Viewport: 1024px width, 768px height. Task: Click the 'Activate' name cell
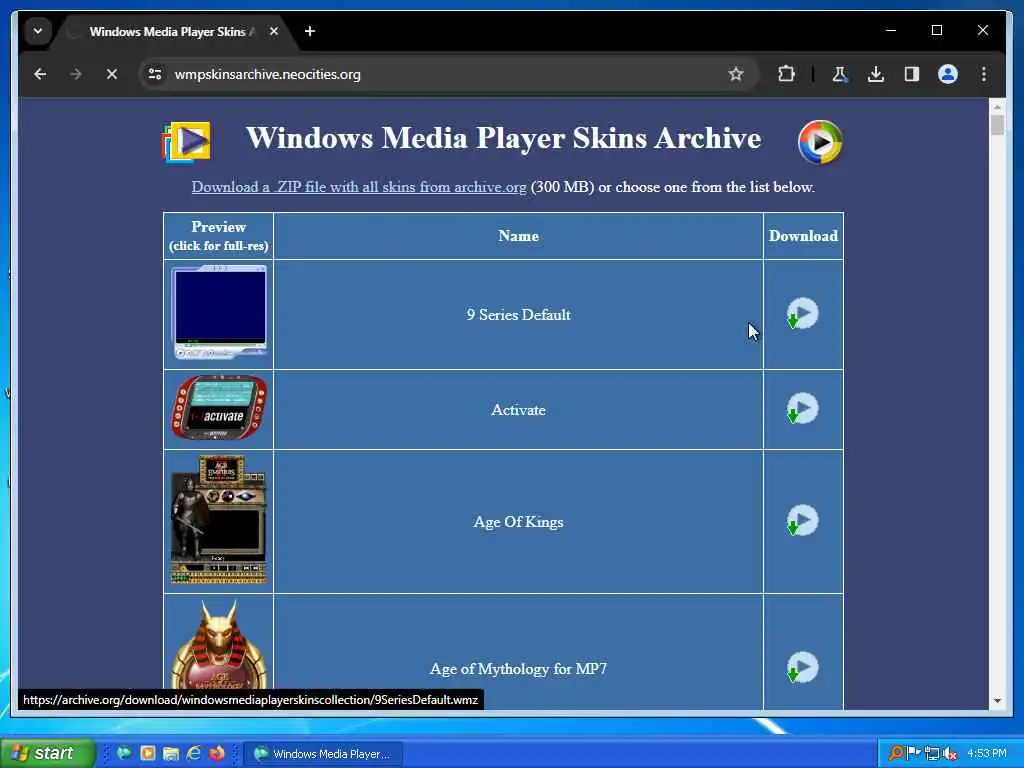click(519, 409)
